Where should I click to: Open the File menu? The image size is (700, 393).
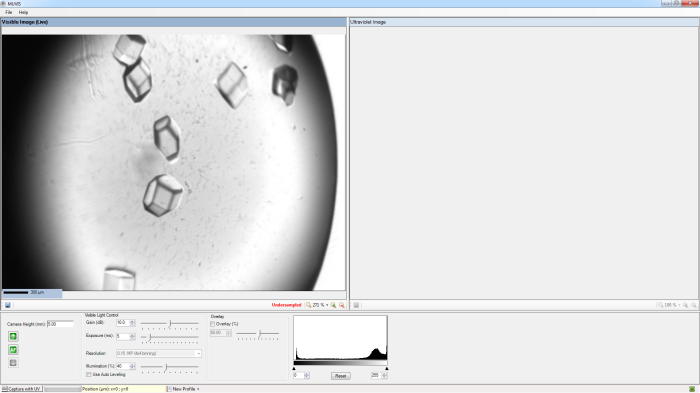[8, 13]
